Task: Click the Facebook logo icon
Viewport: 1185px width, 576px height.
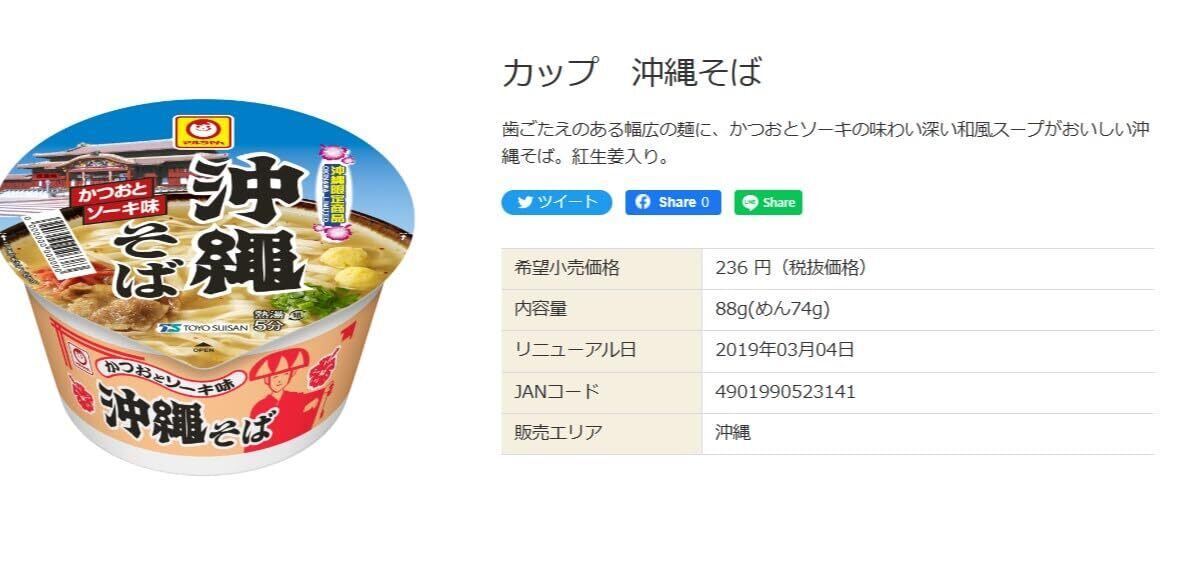Action: click(x=643, y=202)
